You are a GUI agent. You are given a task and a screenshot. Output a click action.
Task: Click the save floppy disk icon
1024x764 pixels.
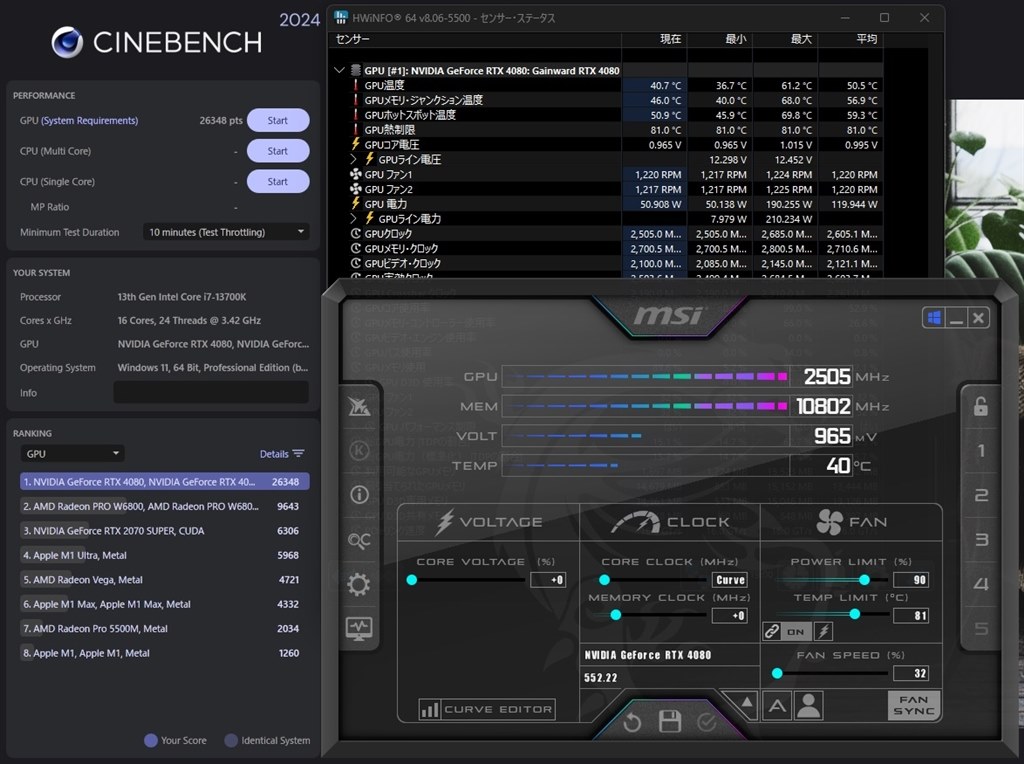click(x=670, y=722)
